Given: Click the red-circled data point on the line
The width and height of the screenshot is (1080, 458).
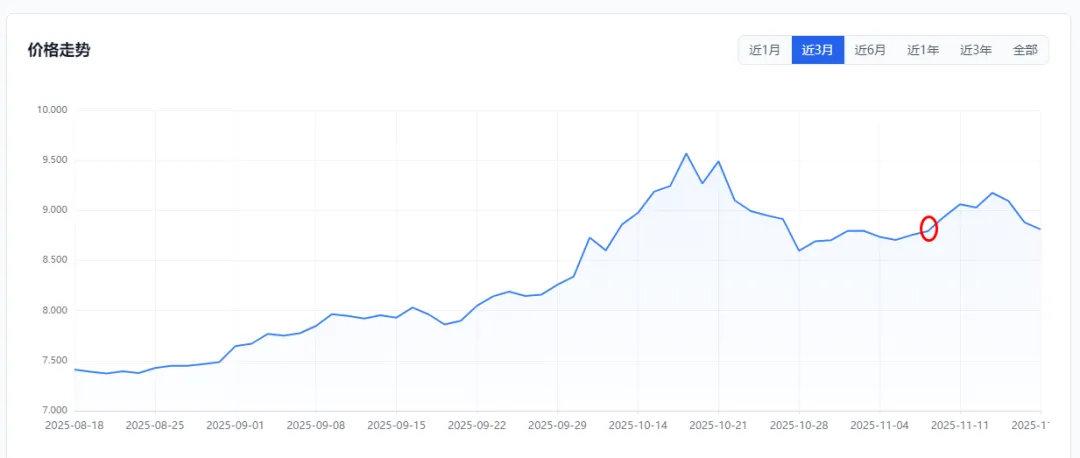Looking at the screenshot, I should tap(928, 229).
